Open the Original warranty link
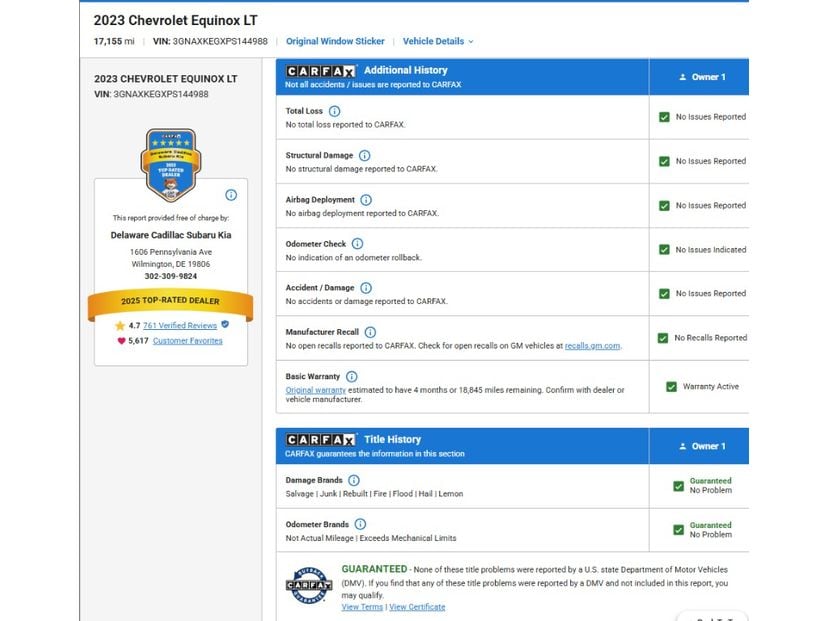Screen dimensions: 828x621 (316, 390)
